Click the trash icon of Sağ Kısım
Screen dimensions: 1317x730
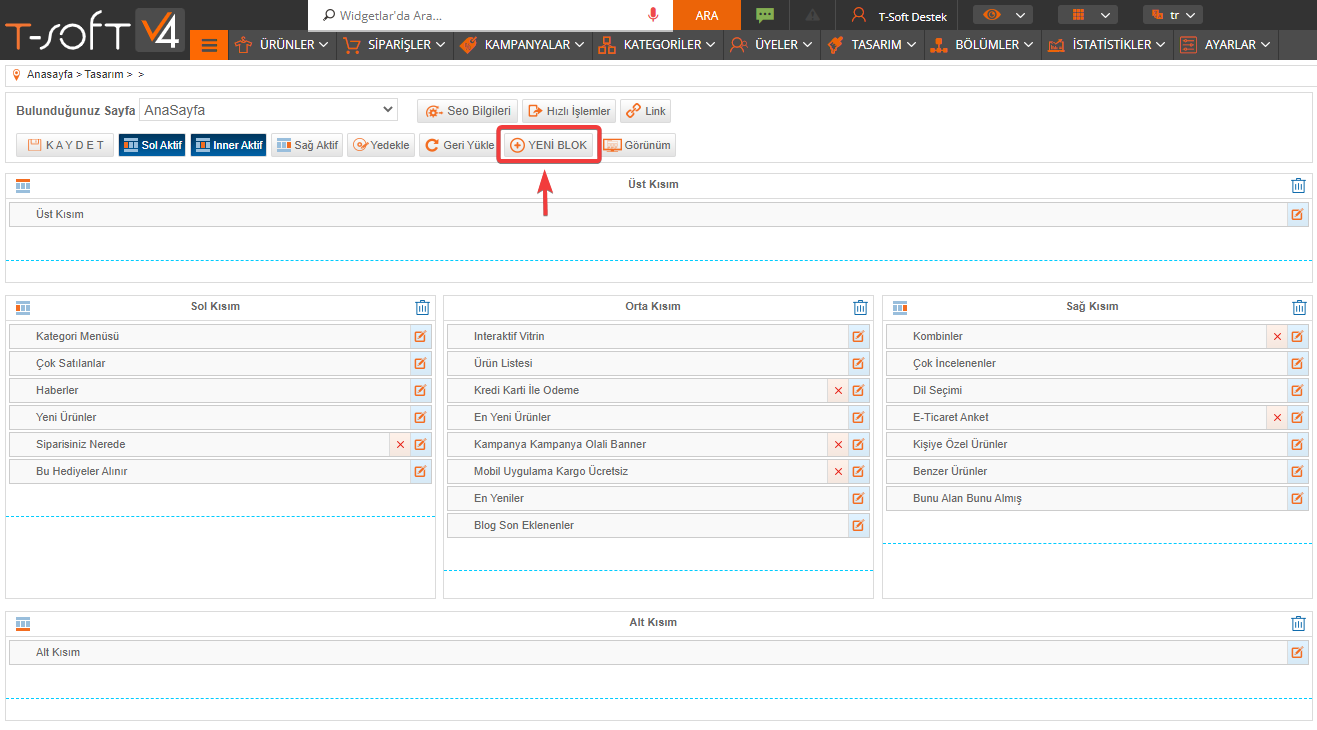pos(1299,307)
